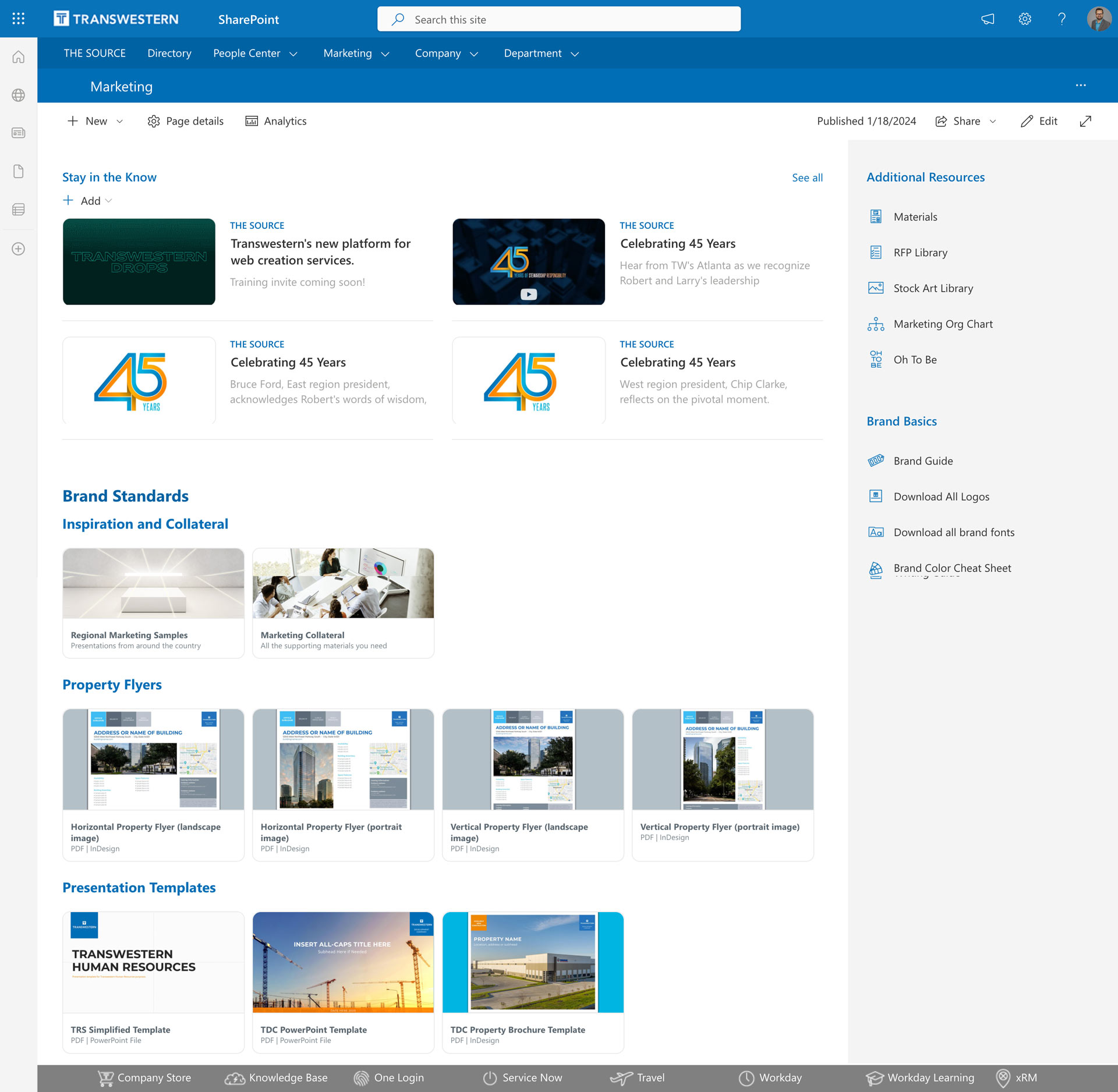This screenshot has width=1118, height=1092.
Task: Open My files icon in left rail
Action: click(x=19, y=171)
